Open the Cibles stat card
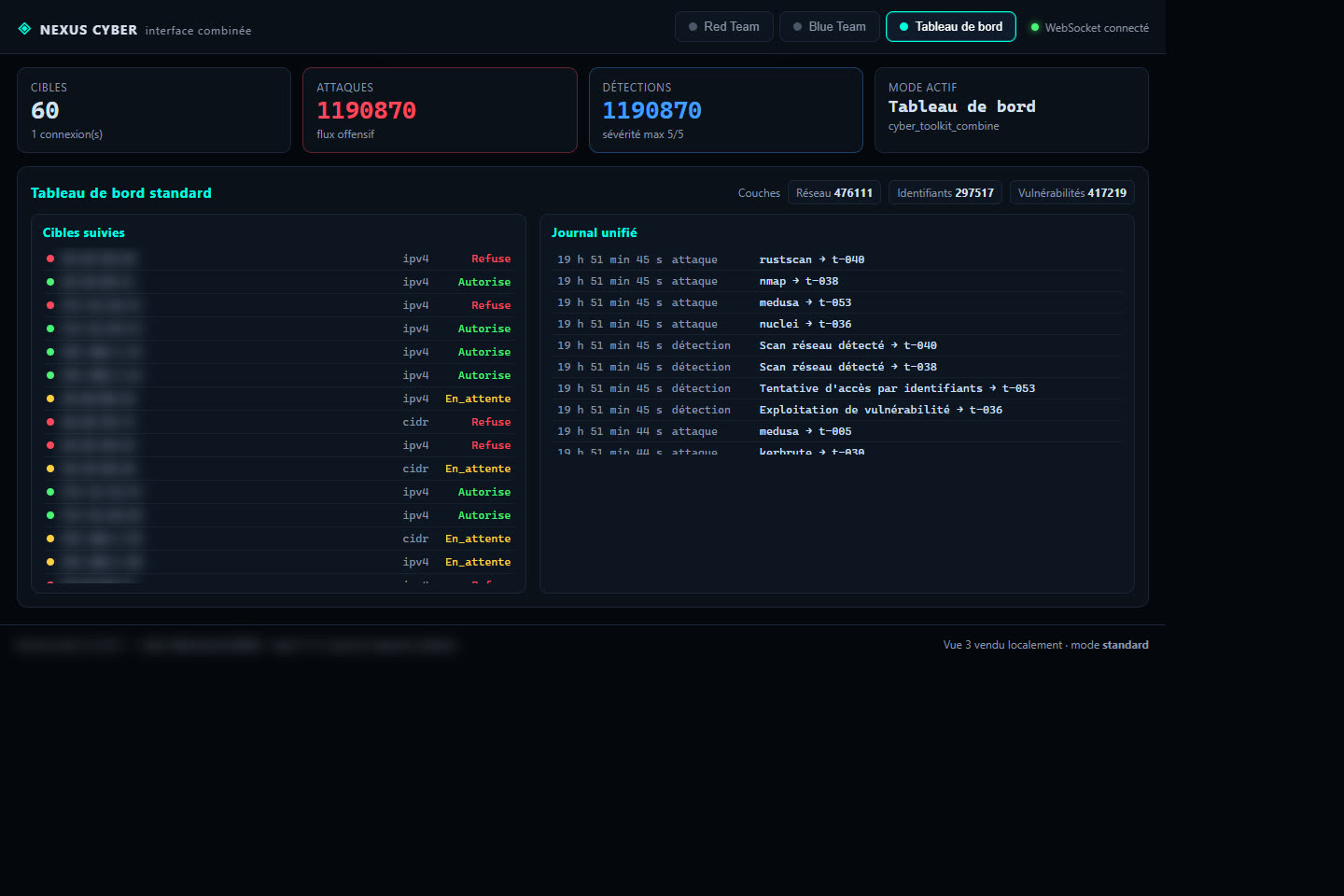1344x896 pixels. coord(154,110)
